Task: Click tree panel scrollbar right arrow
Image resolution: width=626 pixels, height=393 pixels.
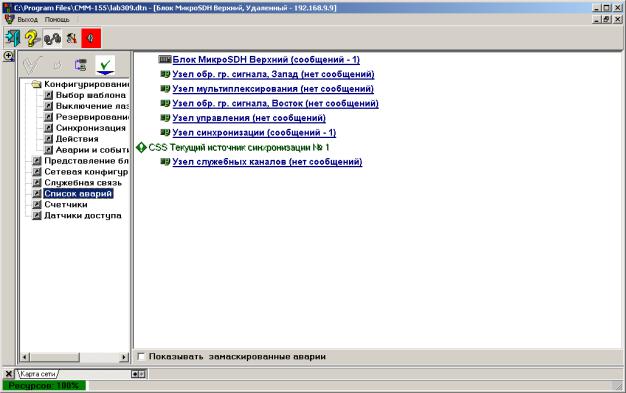Action: tap(124, 357)
